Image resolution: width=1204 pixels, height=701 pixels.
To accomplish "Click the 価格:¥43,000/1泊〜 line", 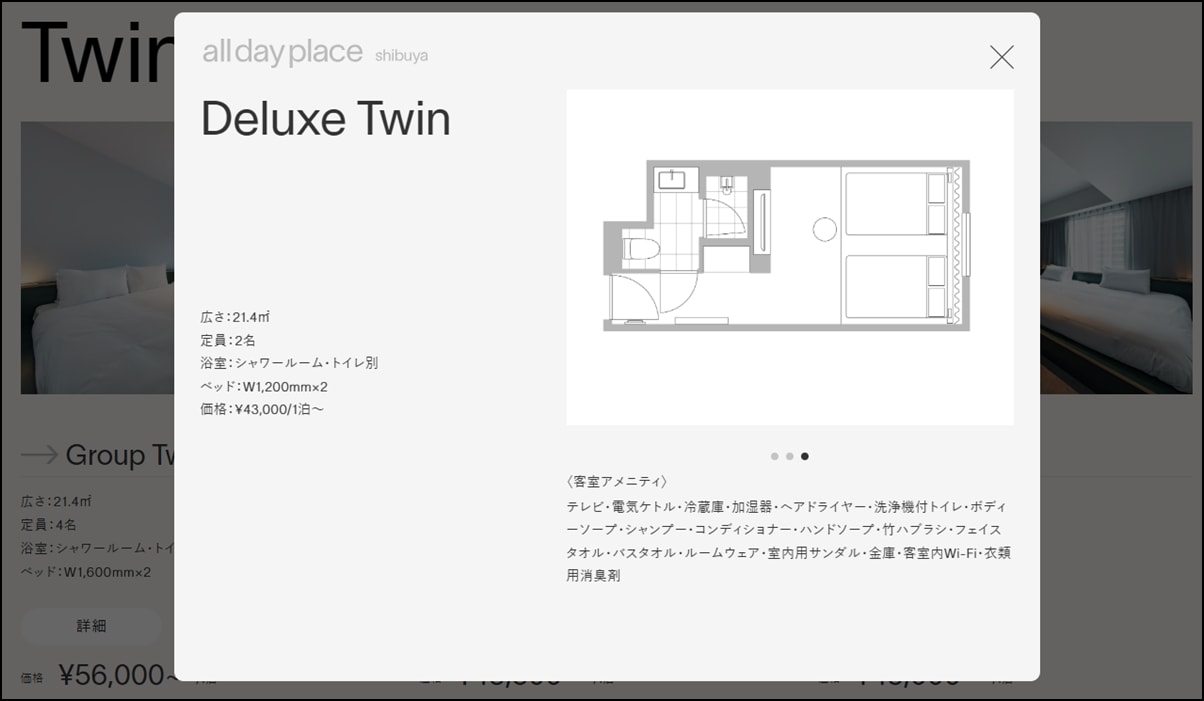I will tap(262, 409).
